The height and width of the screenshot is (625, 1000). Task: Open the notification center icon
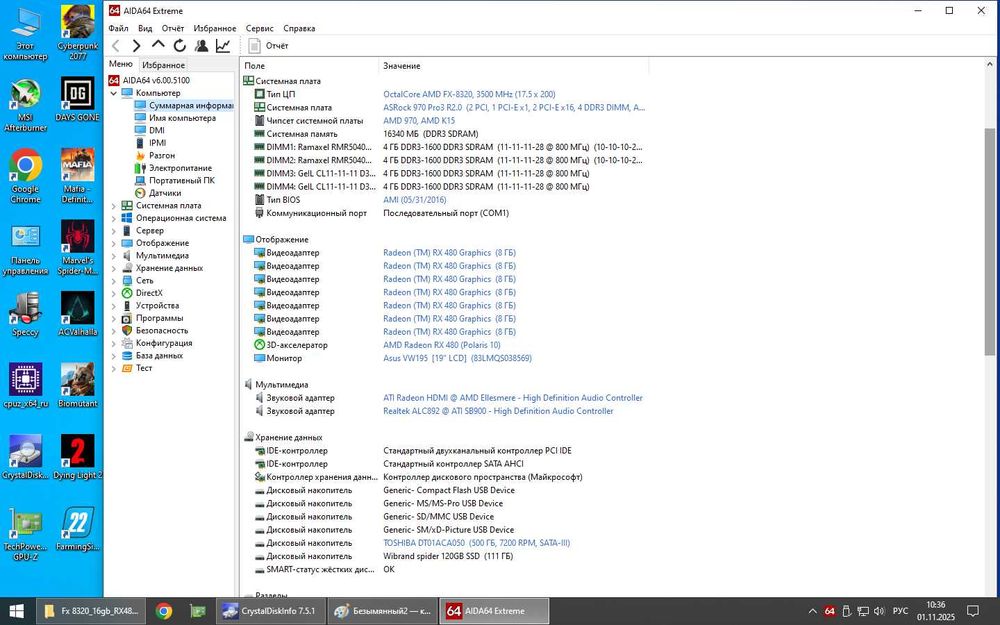click(973, 612)
